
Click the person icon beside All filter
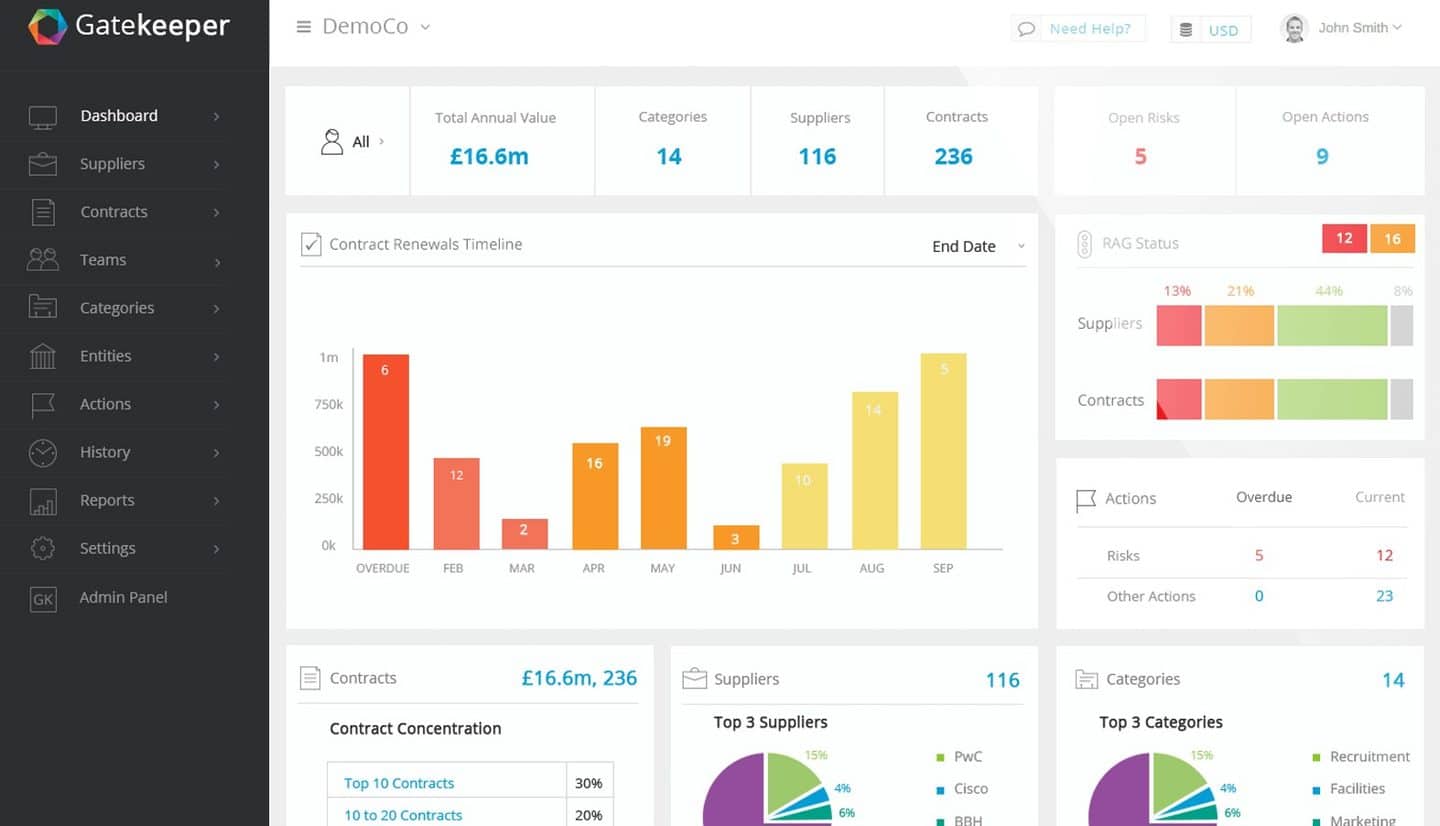(x=332, y=141)
